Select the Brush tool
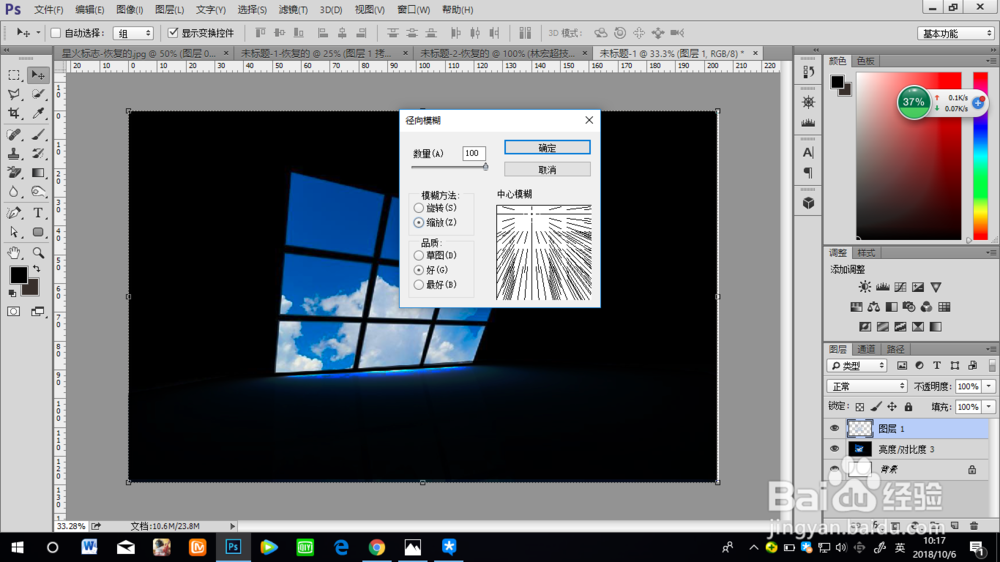This screenshot has height=562, width=1000. 38,135
